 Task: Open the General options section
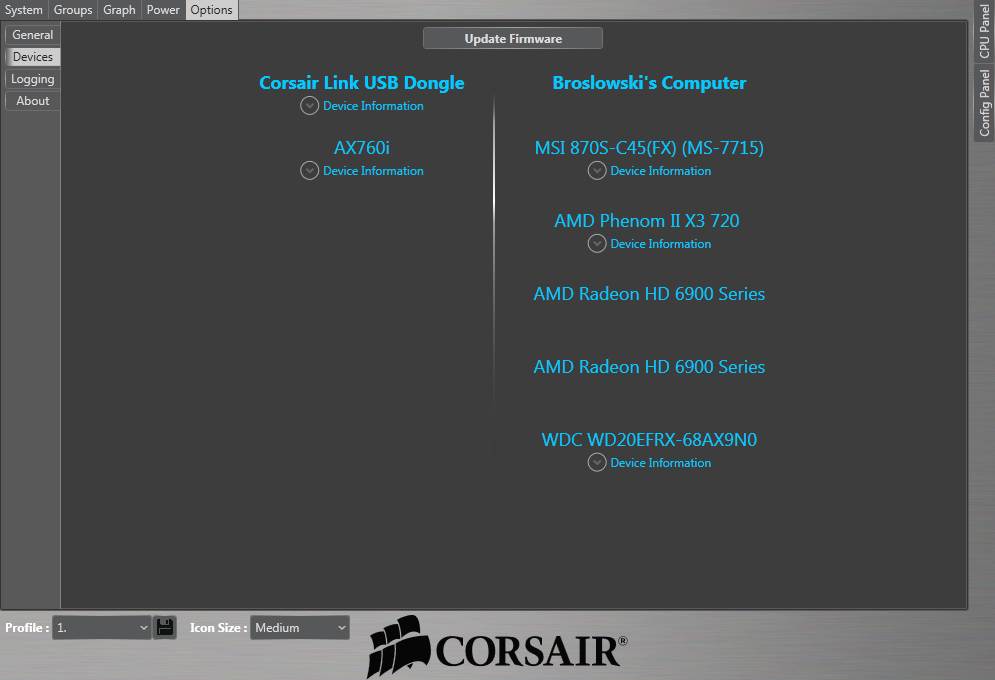tap(32, 35)
